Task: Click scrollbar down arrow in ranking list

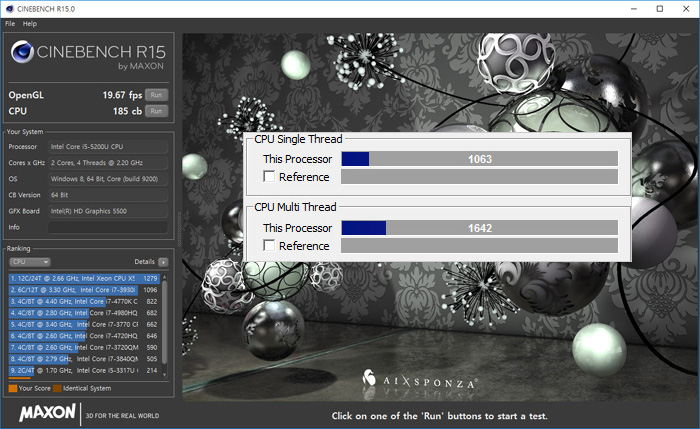Action: tap(164, 375)
